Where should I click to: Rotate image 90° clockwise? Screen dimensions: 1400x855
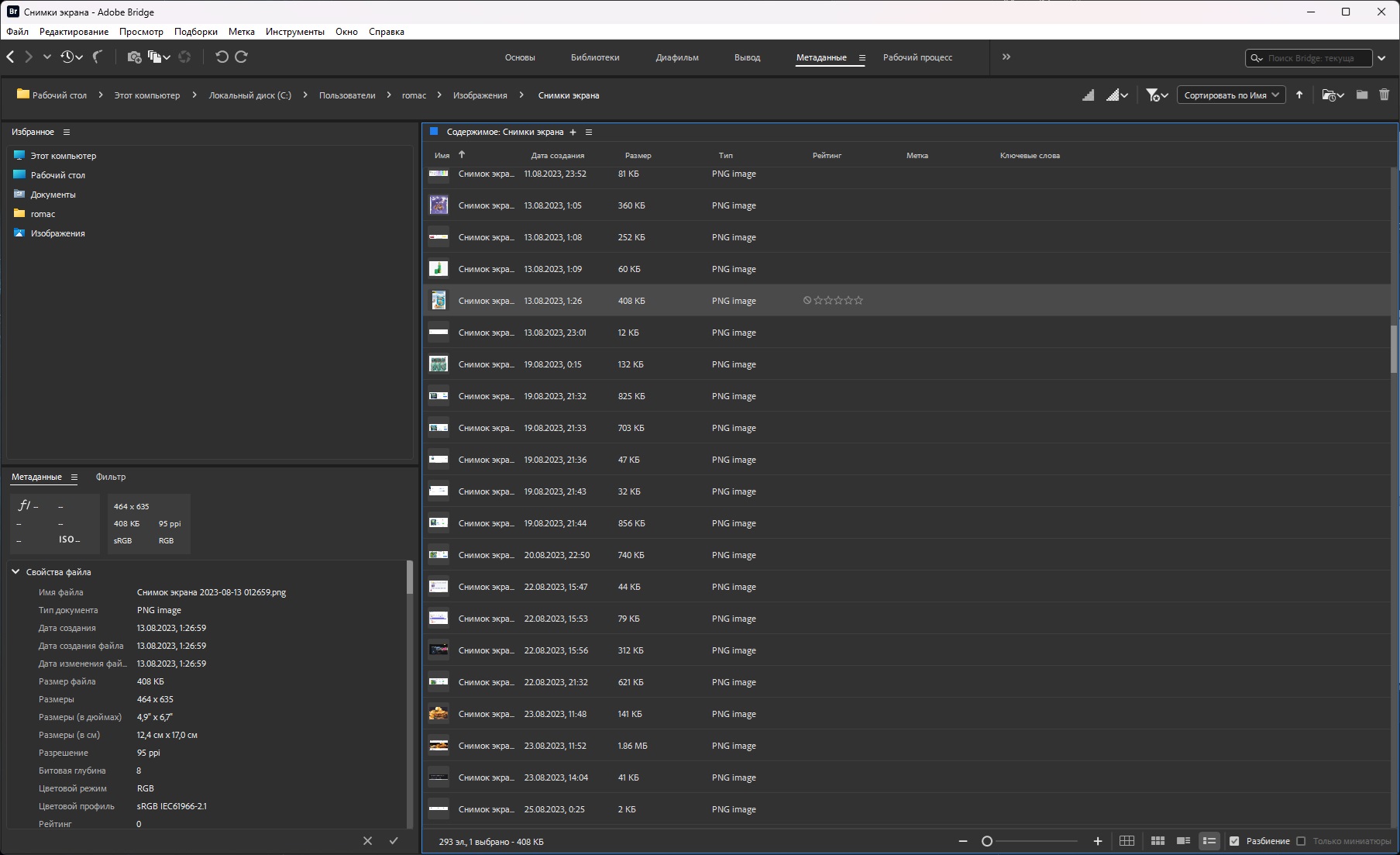[242, 57]
